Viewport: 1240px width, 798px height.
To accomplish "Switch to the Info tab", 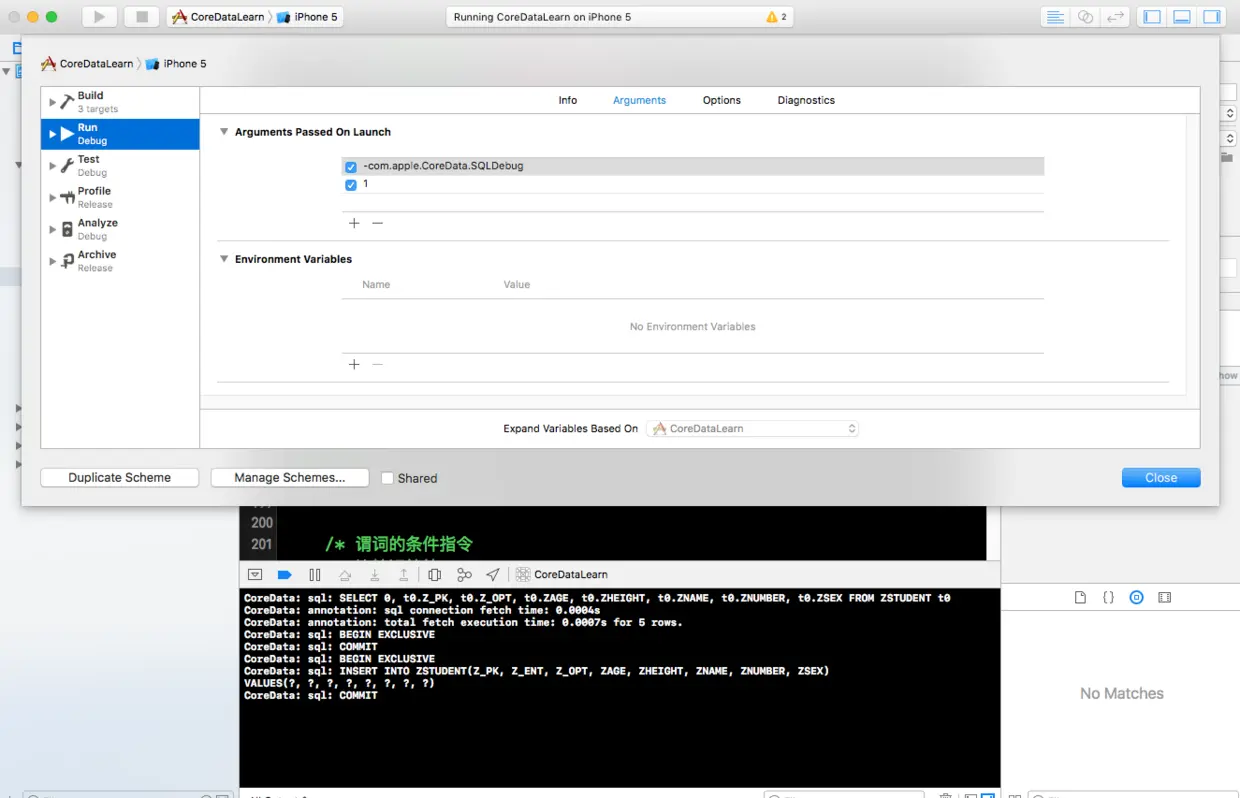I will click(x=568, y=100).
